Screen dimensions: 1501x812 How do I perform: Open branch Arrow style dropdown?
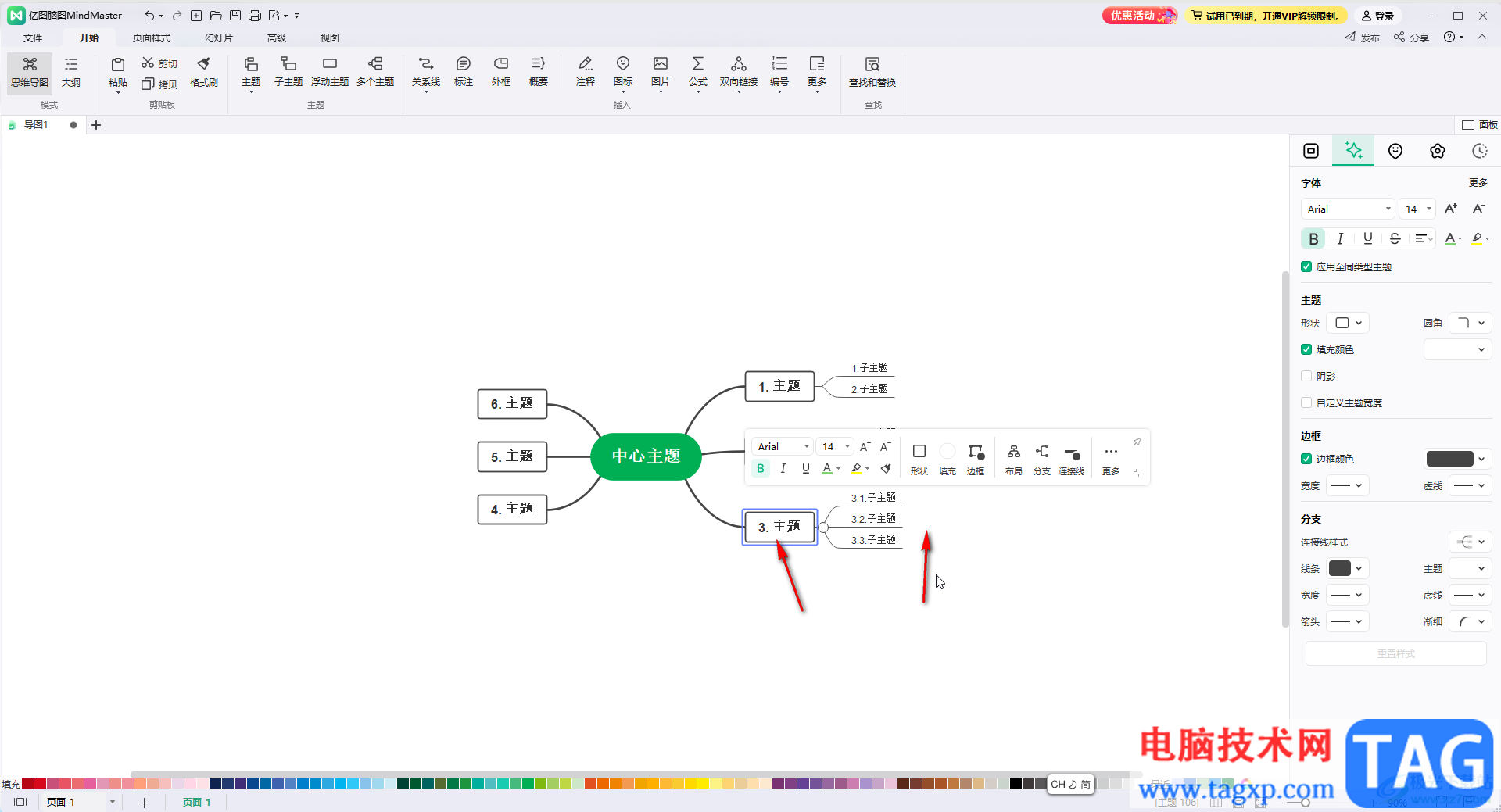pyautogui.click(x=1348, y=621)
